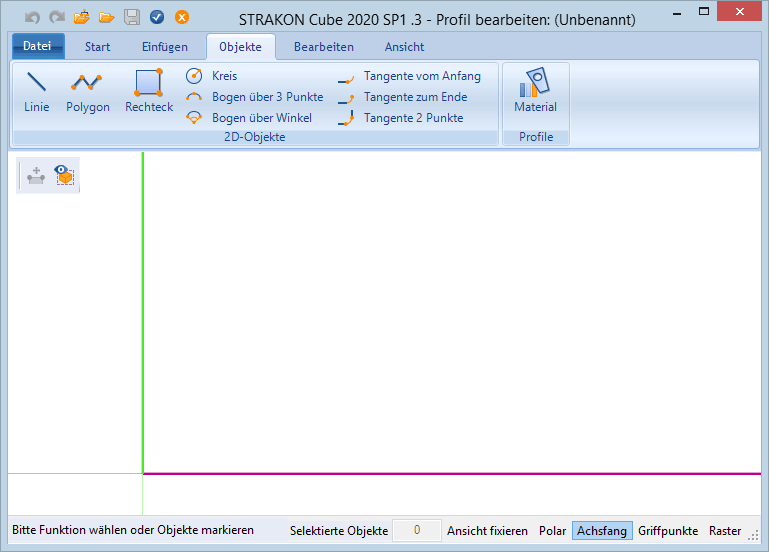Image resolution: width=769 pixels, height=552 pixels.
Task: Disable the Achsfang snap mode
Action: click(602, 531)
